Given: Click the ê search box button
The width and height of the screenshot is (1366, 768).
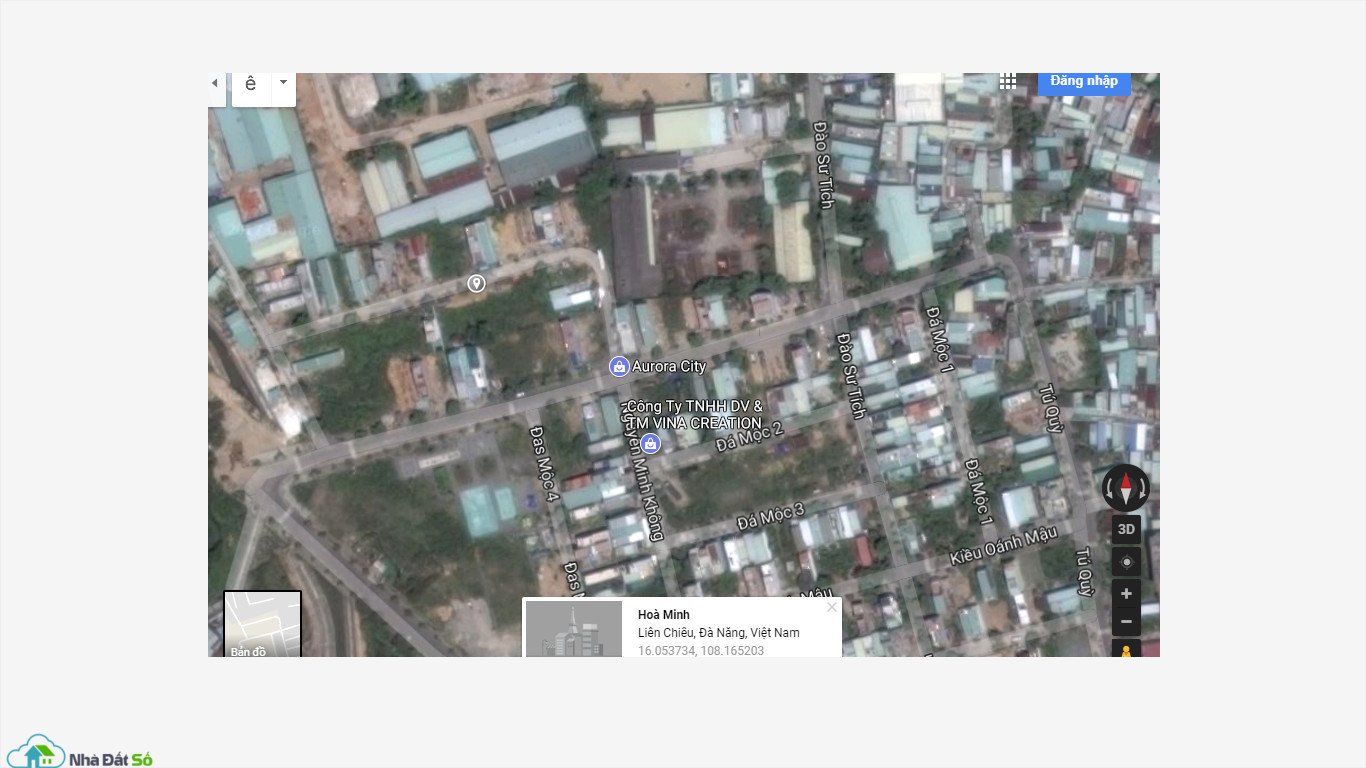Looking at the screenshot, I should [251, 84].
